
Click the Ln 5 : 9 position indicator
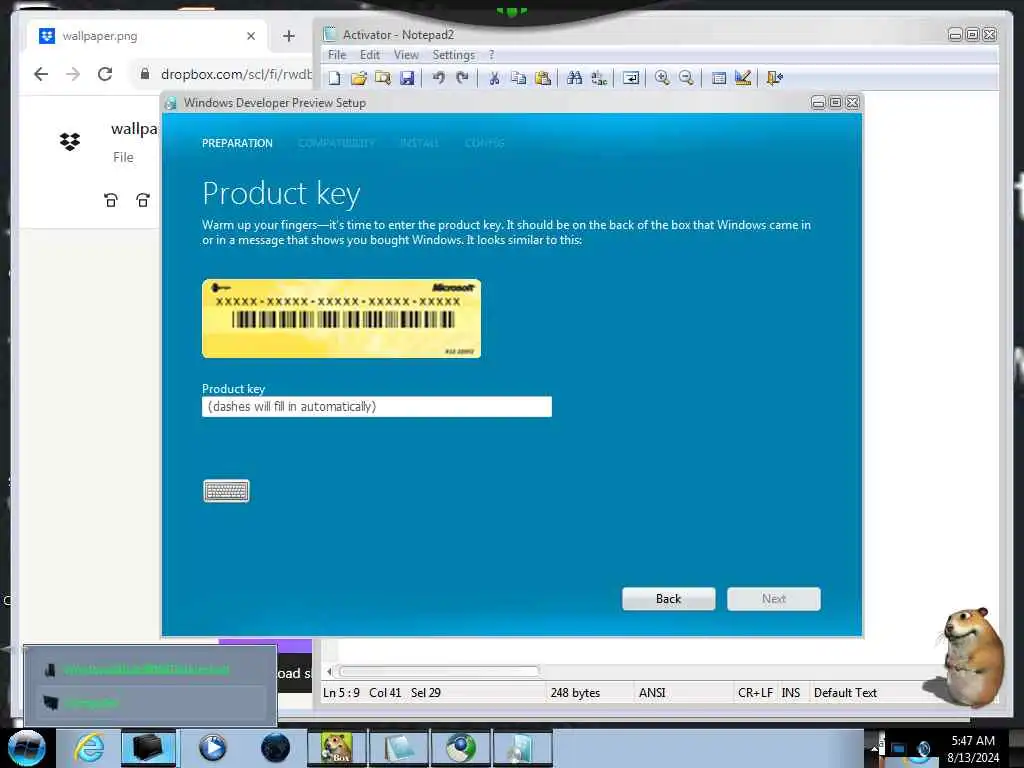coord(341,693)
